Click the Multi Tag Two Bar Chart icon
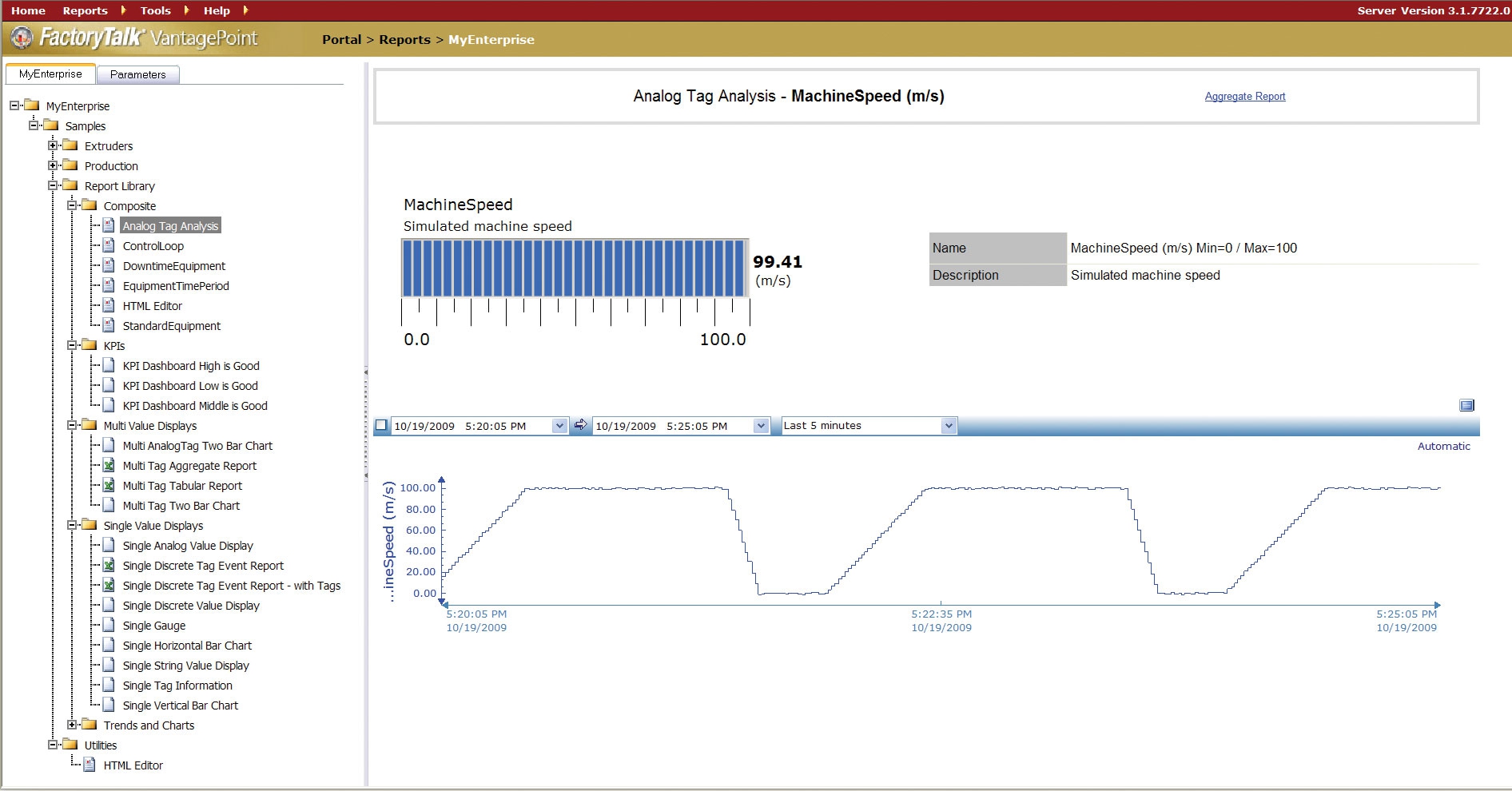Image resolution: width=1512 pixels, height=791 pixels. (109, 505)
